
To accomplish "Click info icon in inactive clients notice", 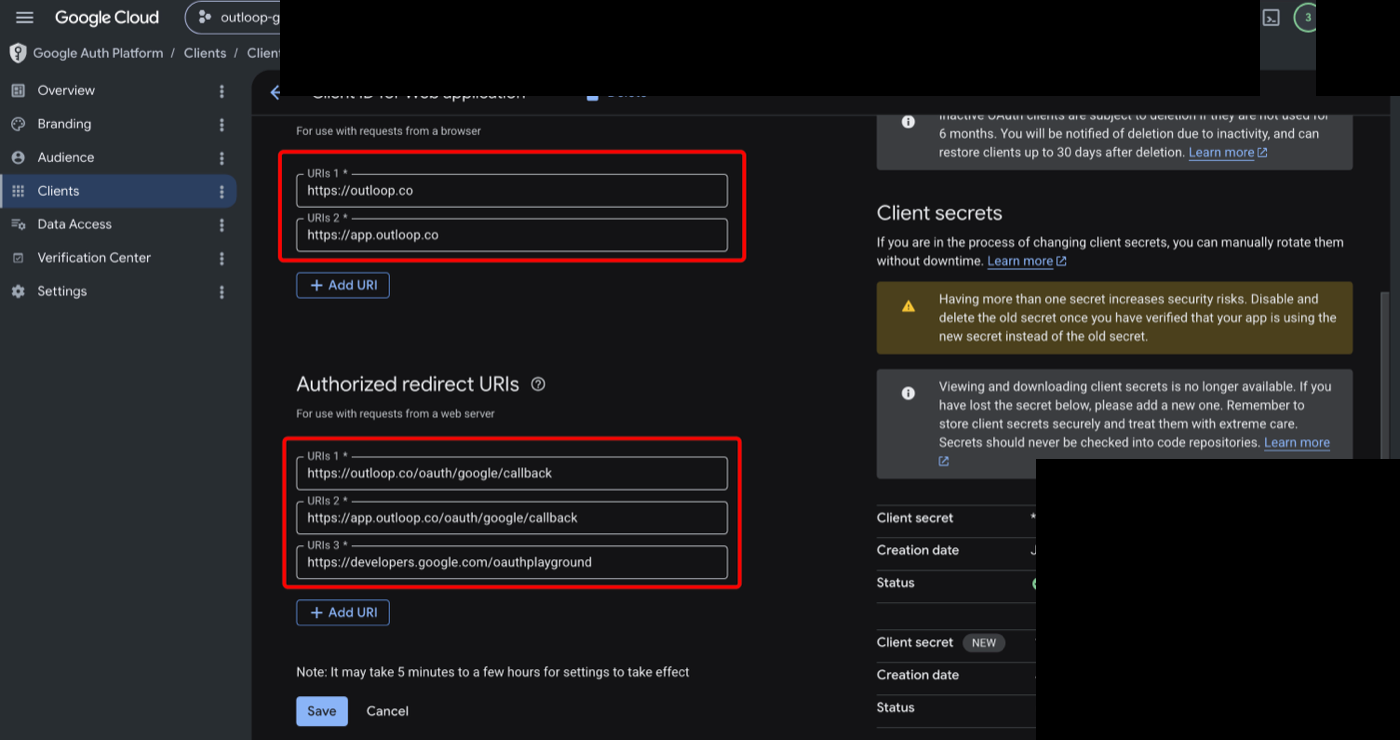I will point(908,122).
